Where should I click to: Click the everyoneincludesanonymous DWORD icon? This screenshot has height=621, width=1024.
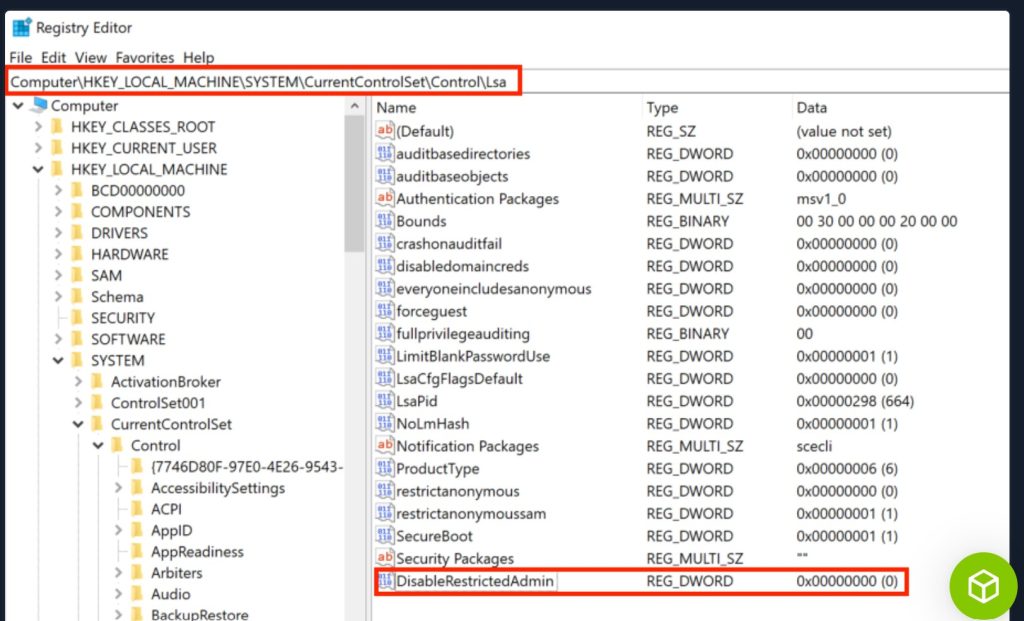click(x=385, y=288)
